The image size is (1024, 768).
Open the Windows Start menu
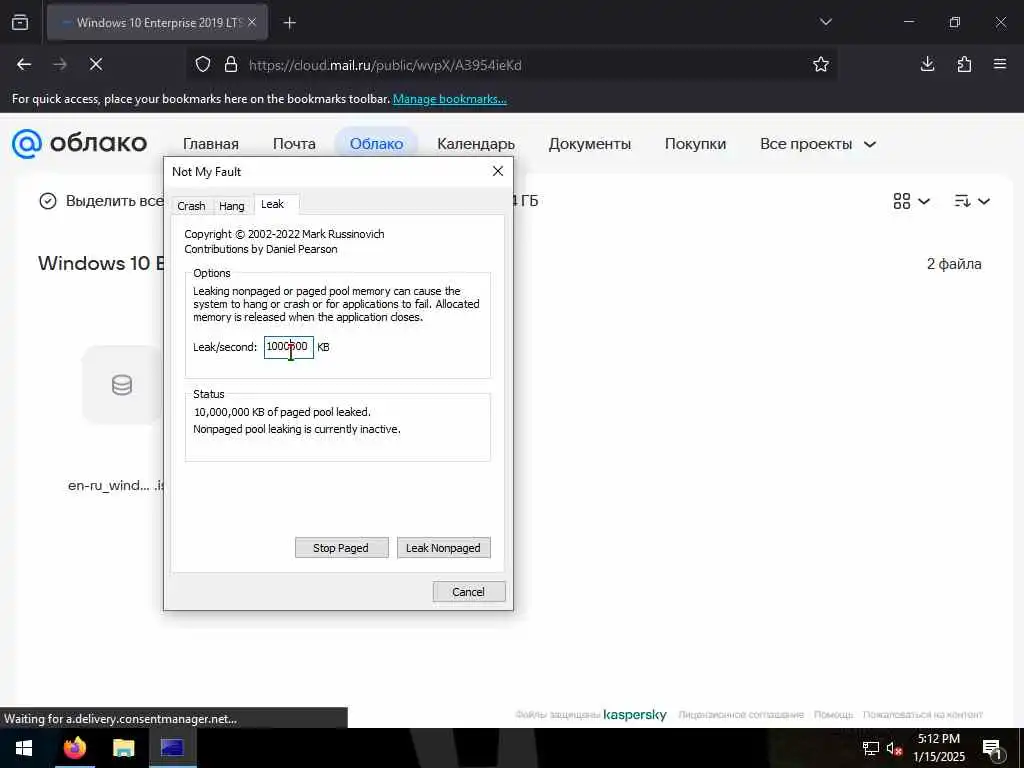coord(24,748)
